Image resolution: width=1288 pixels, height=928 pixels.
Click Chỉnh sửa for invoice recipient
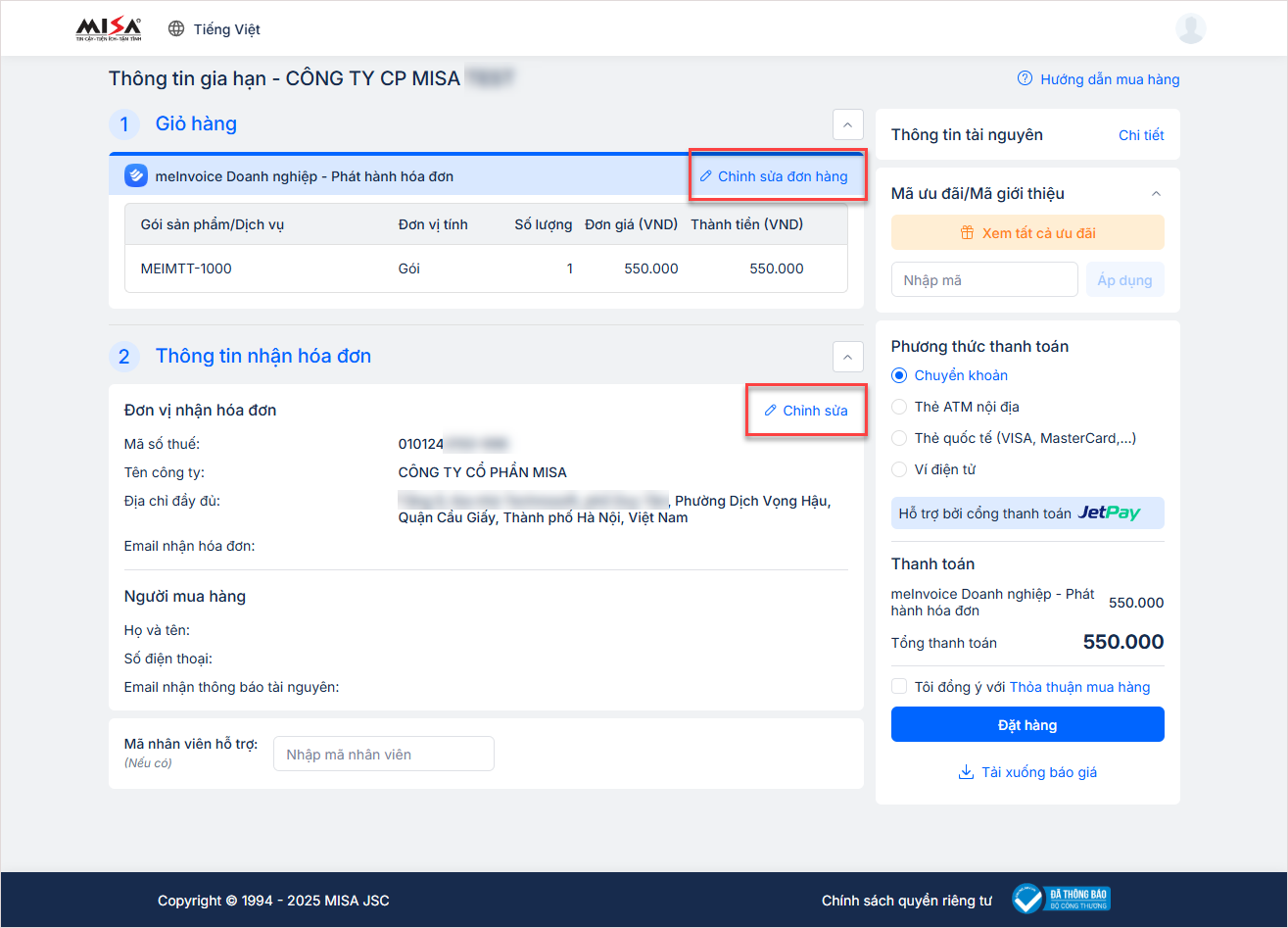coord(815,411)
